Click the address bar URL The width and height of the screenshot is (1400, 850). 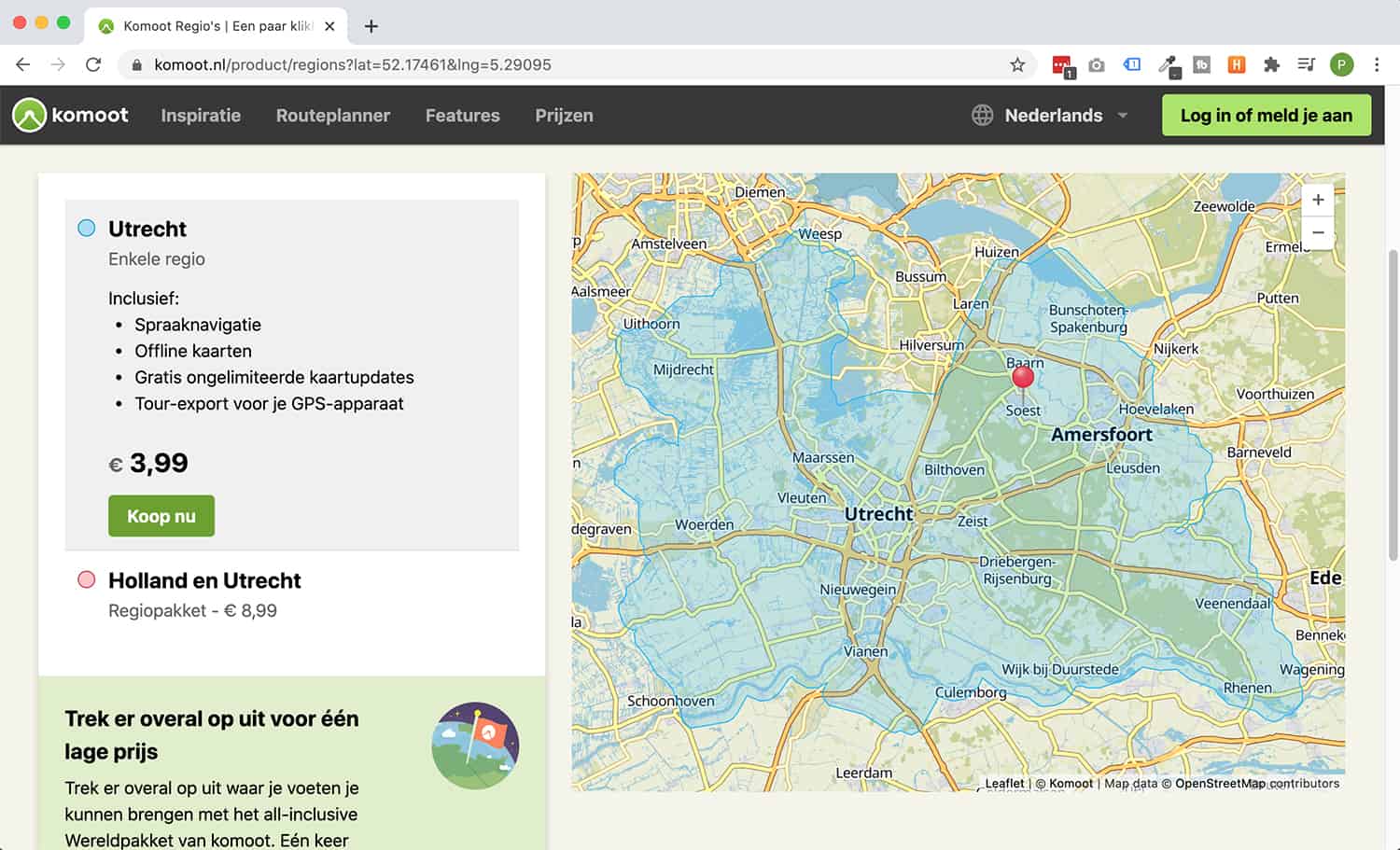[x=353, y=64]
